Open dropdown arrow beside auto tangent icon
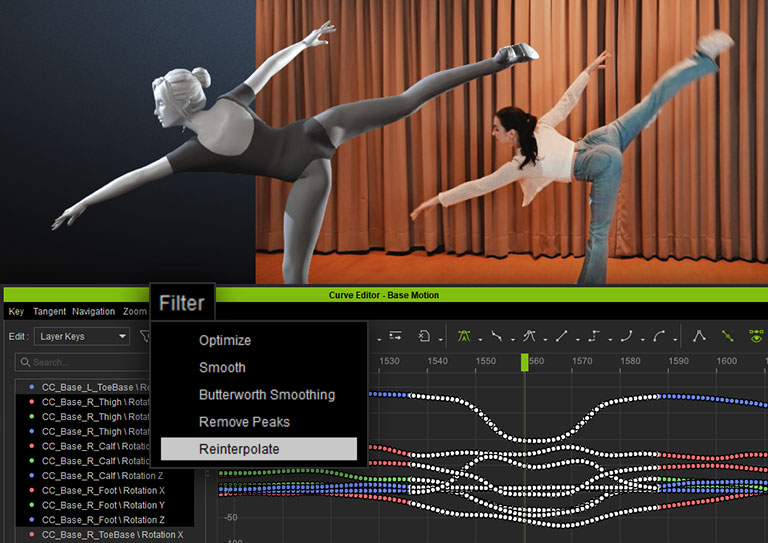 coord(480,339)
